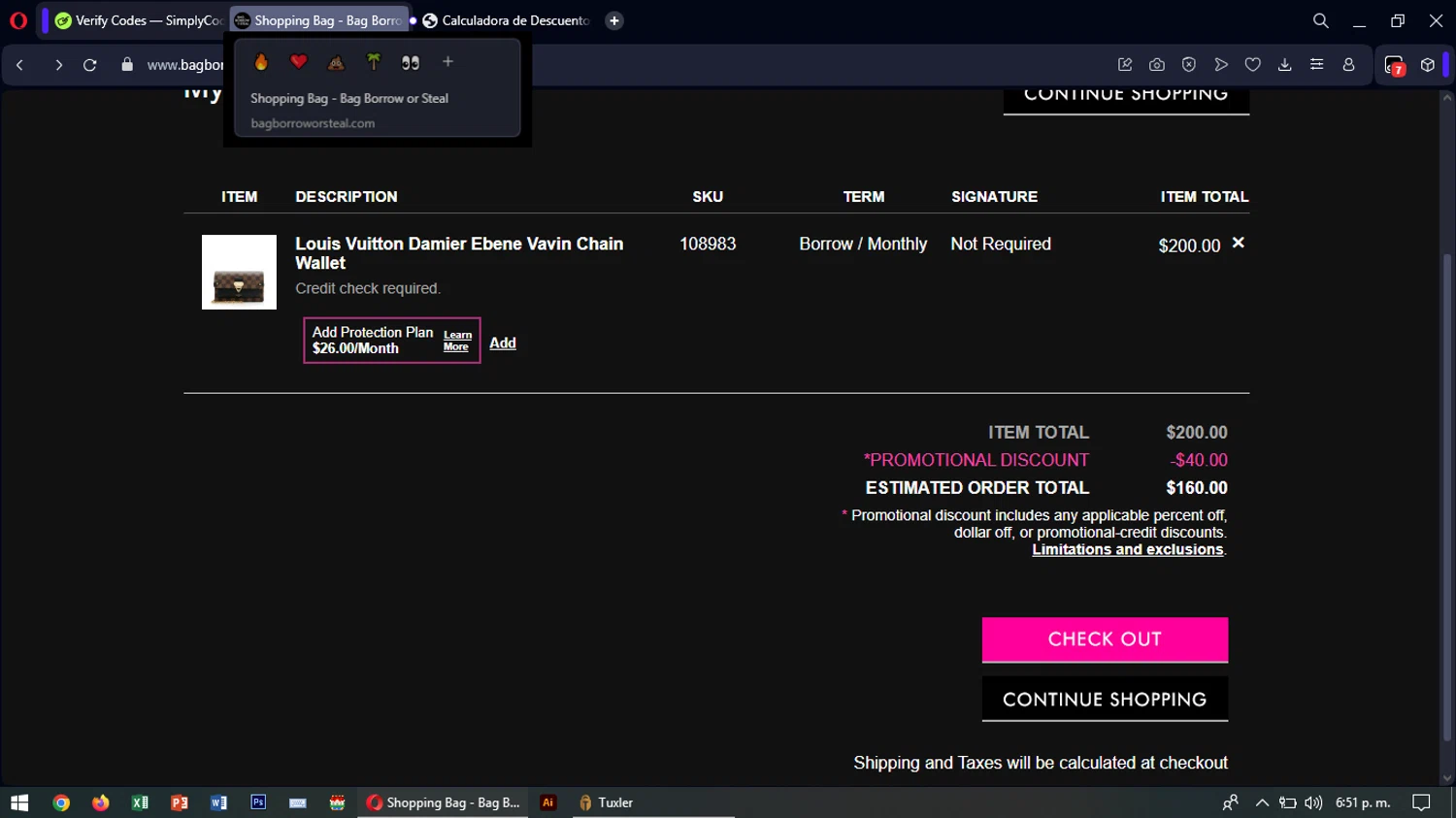
Task: React with the red heart emoji
Action: pos(299,62)
